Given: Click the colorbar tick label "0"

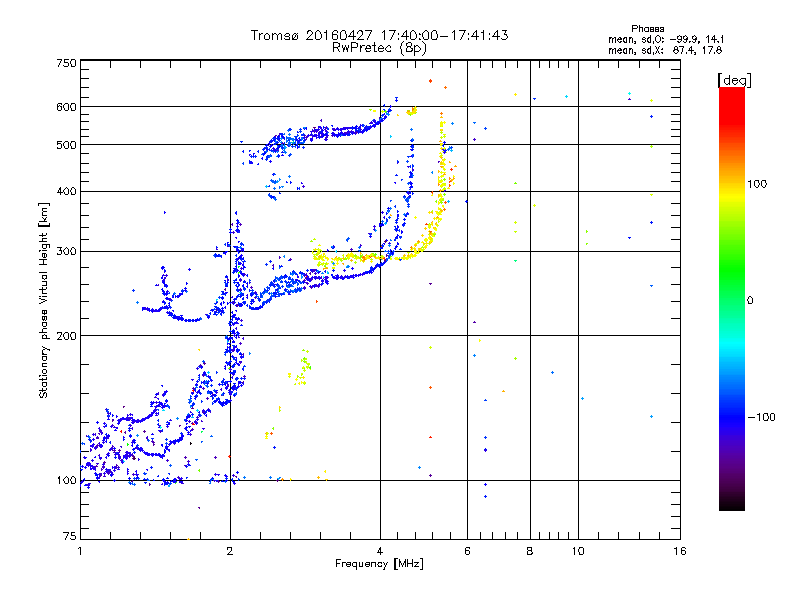Looking at the screenshot, I should (750, 301).
